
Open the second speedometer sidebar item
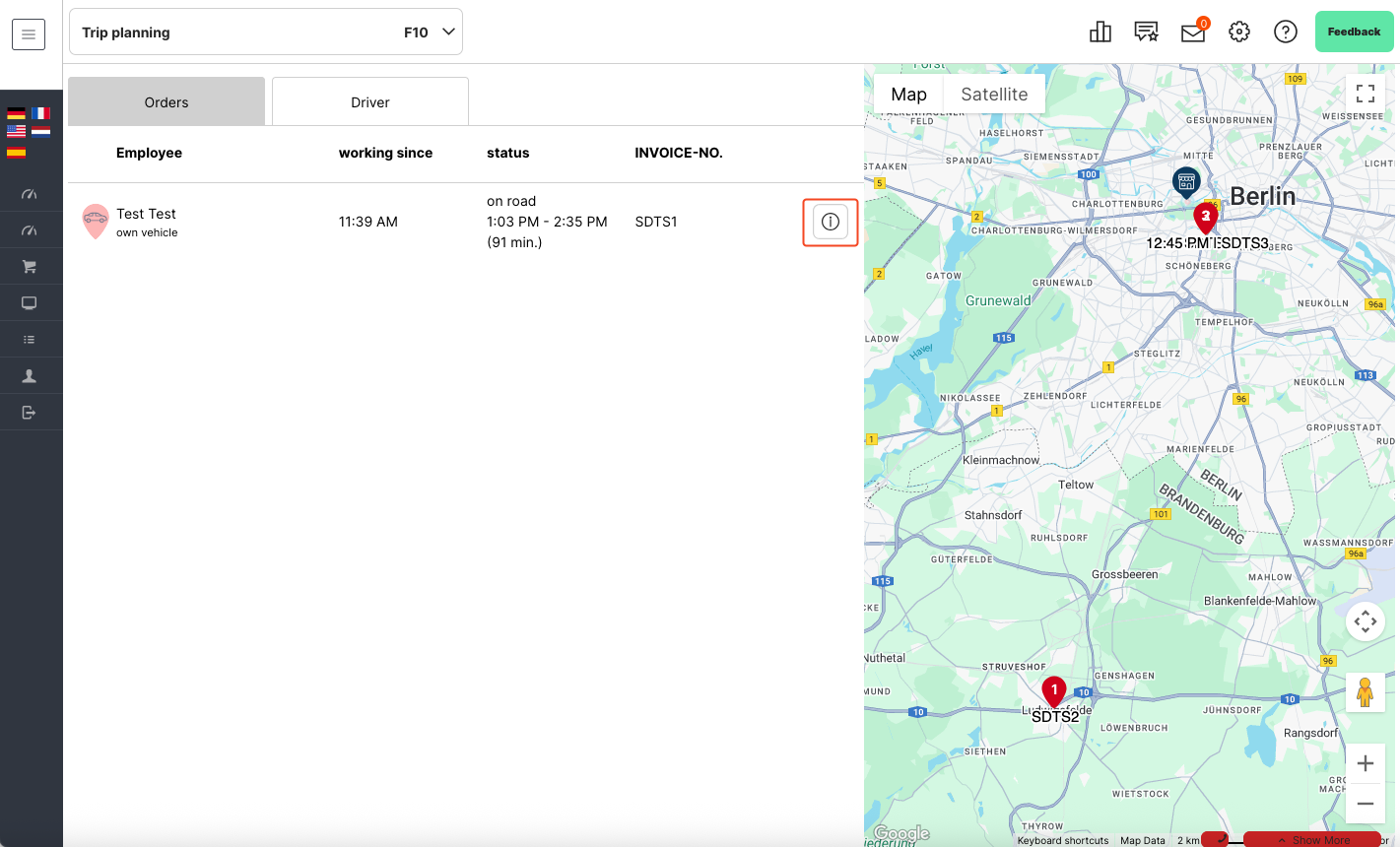[x=30, y=230]
